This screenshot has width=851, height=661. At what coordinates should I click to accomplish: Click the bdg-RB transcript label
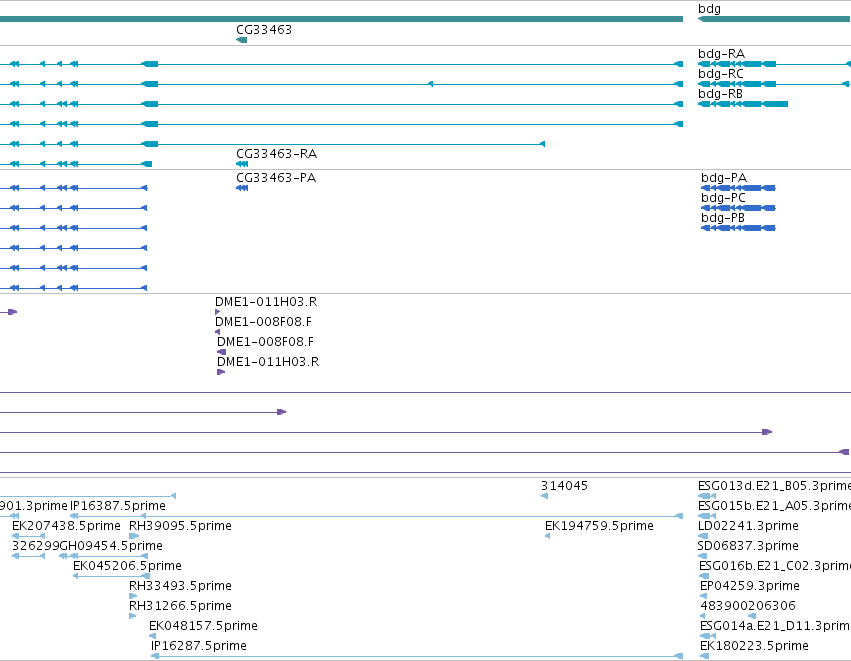click(720, 94)
